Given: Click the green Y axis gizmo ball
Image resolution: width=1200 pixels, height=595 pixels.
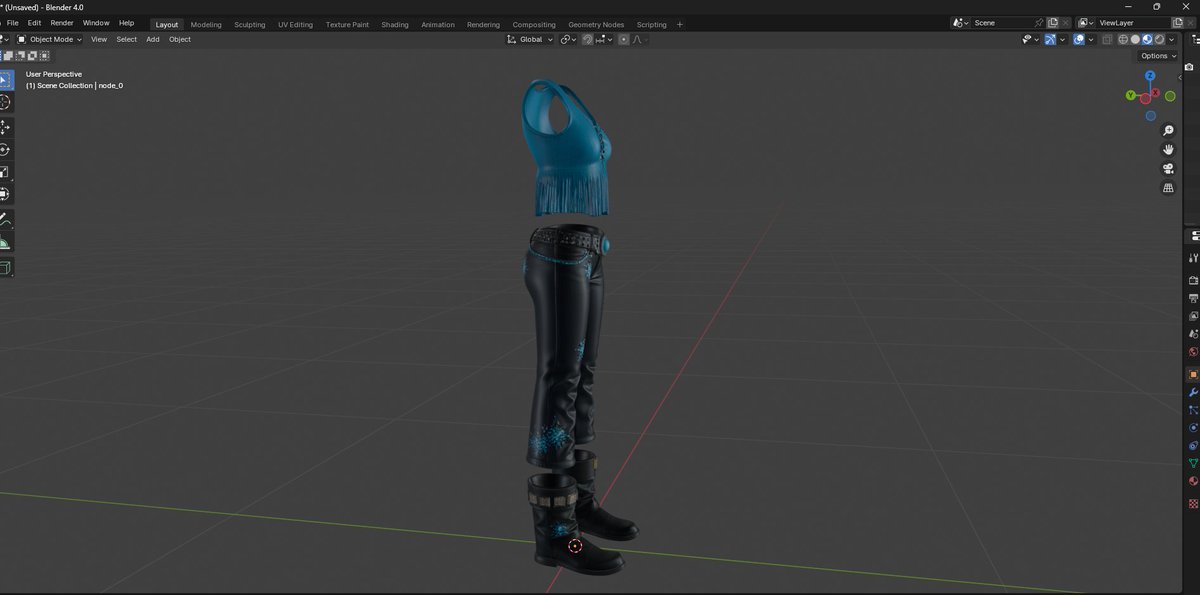Looking at the screenshot, I should [x=1130, y=95].
